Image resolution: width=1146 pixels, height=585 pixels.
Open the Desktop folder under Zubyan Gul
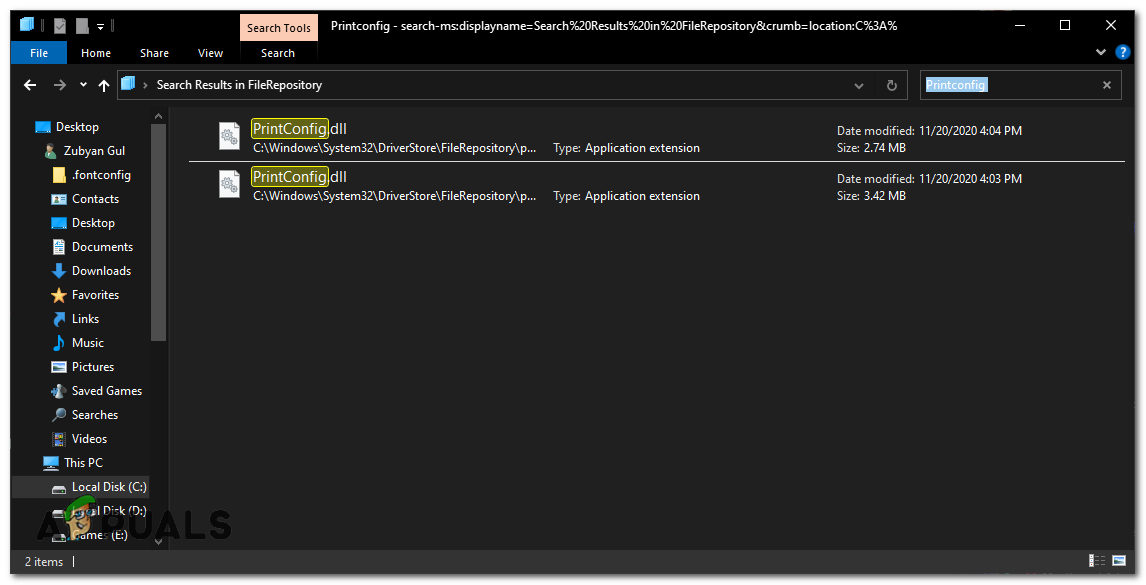[x=93, y=223]
